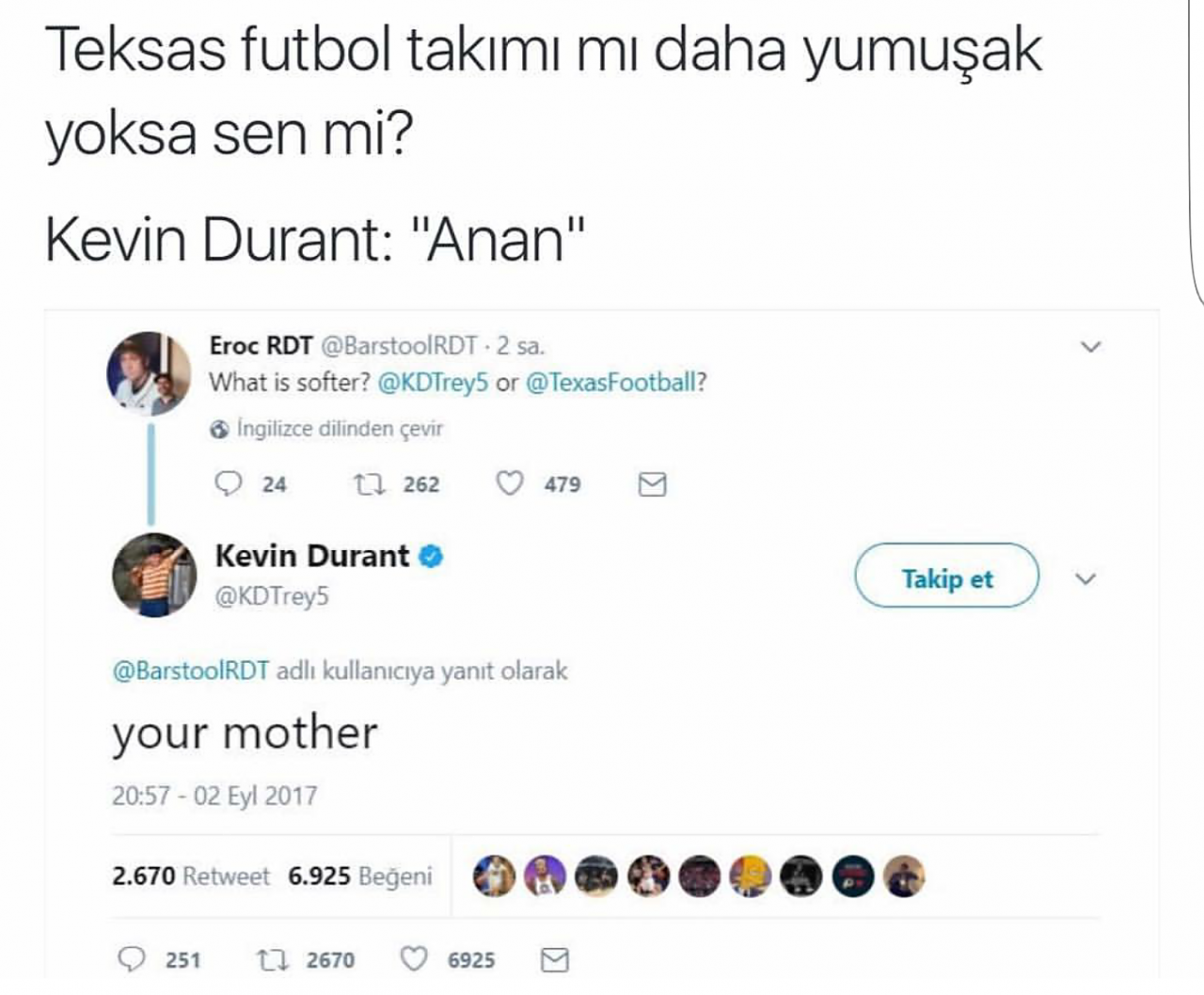Open @BarstoolRDT reply-to link
The height and width of the screenshot is (995, 1204).
click(x=191, y=671)
